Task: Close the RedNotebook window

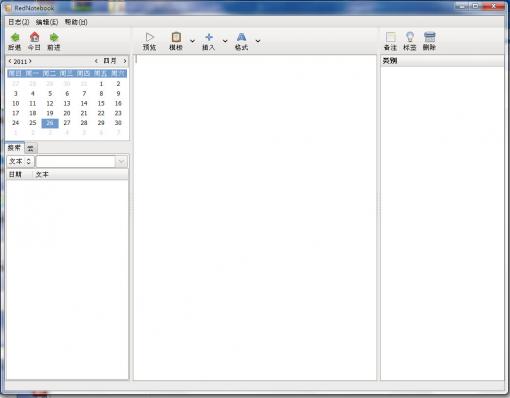Action: [493, 6]
